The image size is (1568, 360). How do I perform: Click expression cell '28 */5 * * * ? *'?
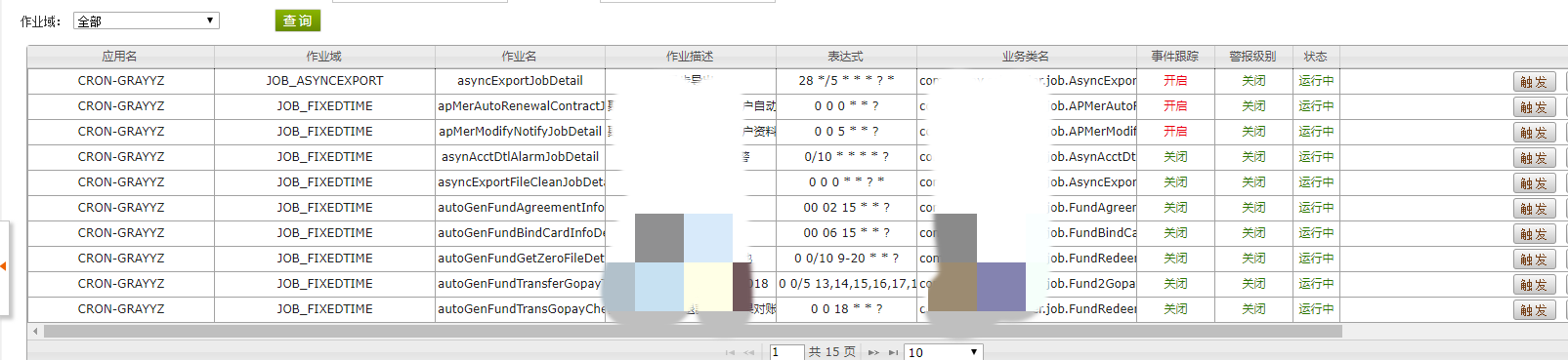pos(846,81)
